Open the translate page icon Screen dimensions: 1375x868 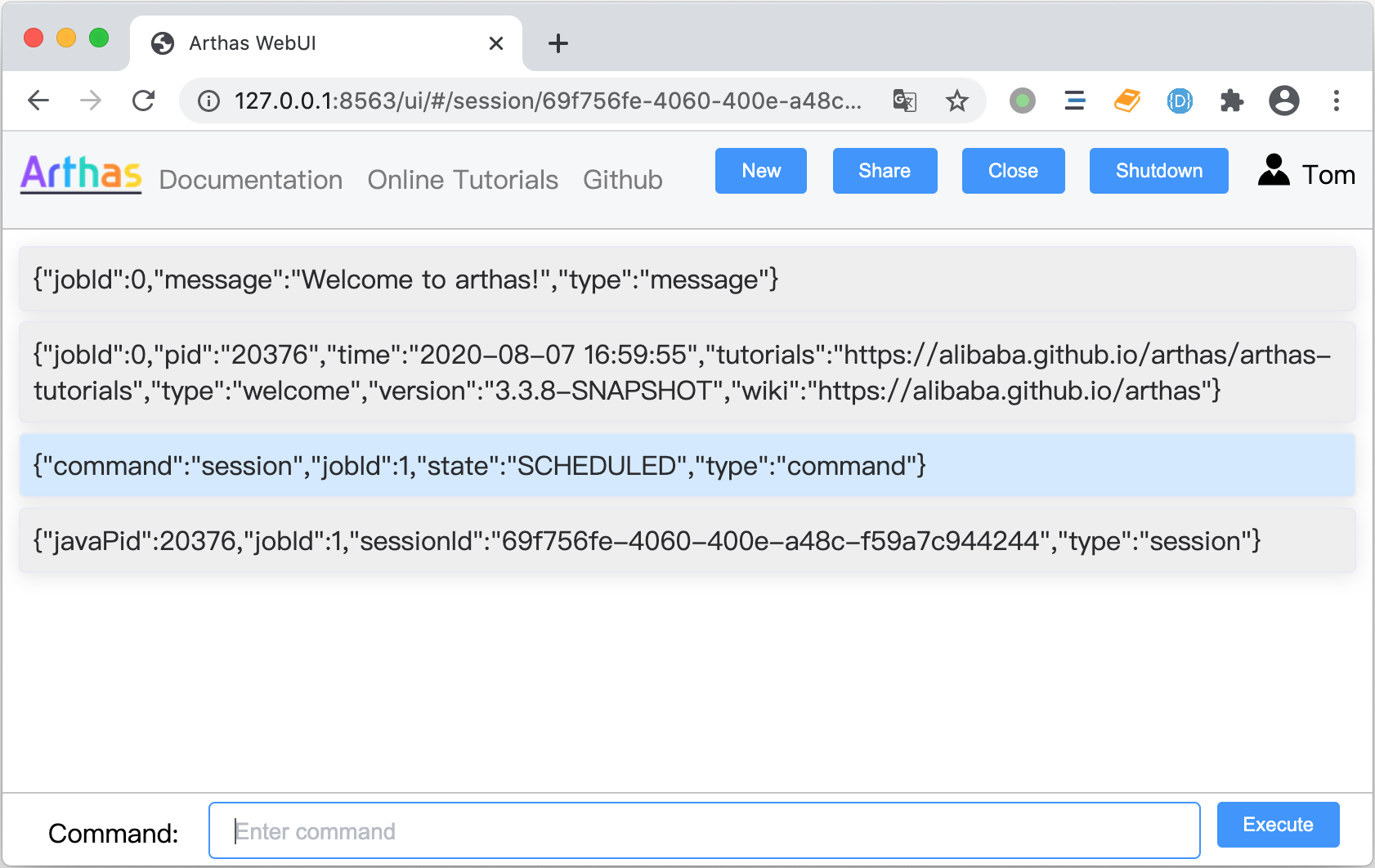[904, 101]
